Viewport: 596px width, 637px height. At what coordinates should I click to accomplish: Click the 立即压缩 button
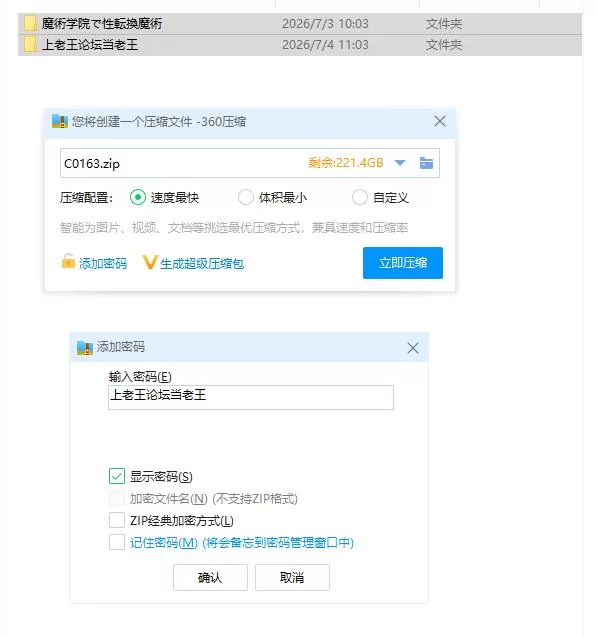pos(403,263)
